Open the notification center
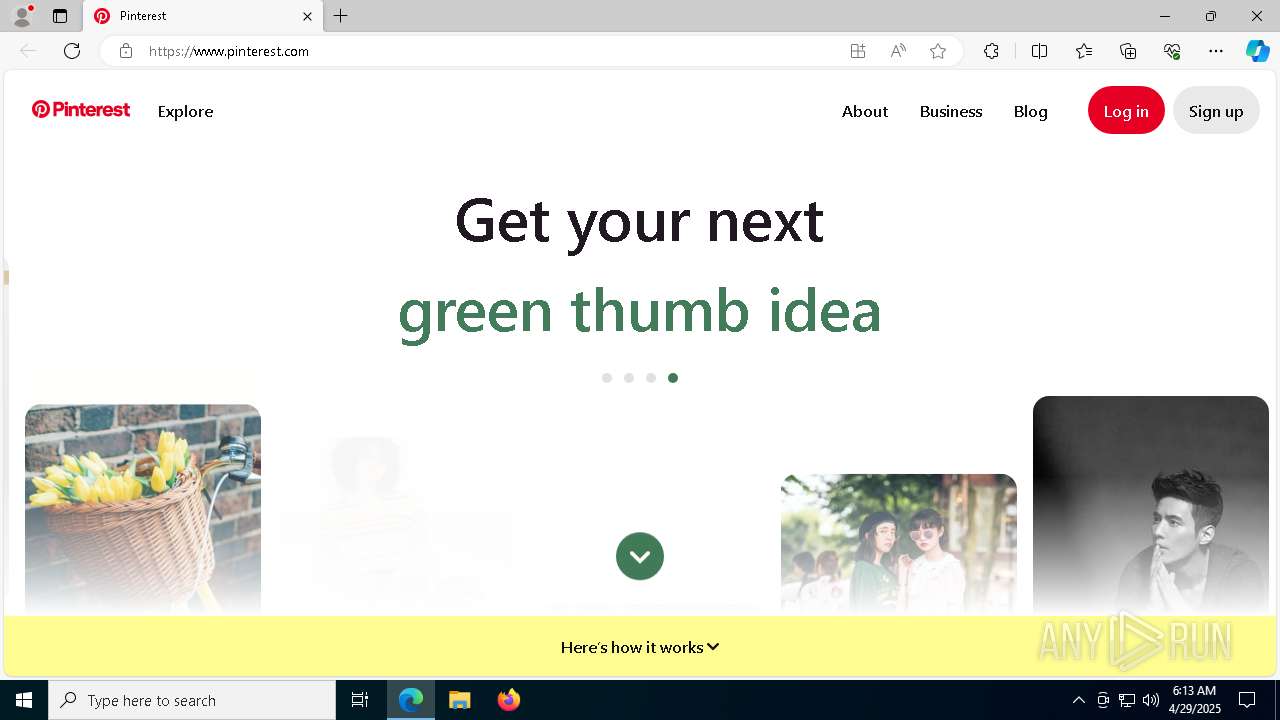 (x=1247, y=700)
